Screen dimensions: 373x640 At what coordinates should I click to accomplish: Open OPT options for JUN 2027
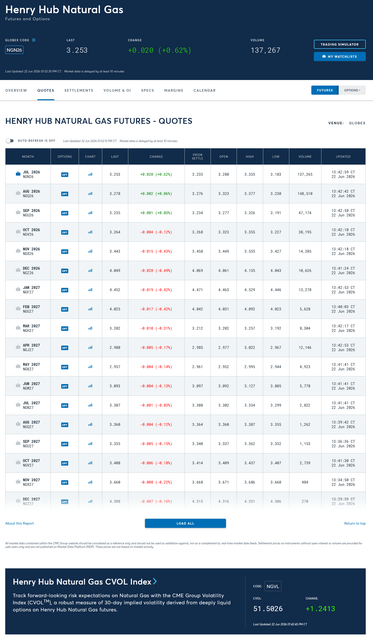click(64, 386)
